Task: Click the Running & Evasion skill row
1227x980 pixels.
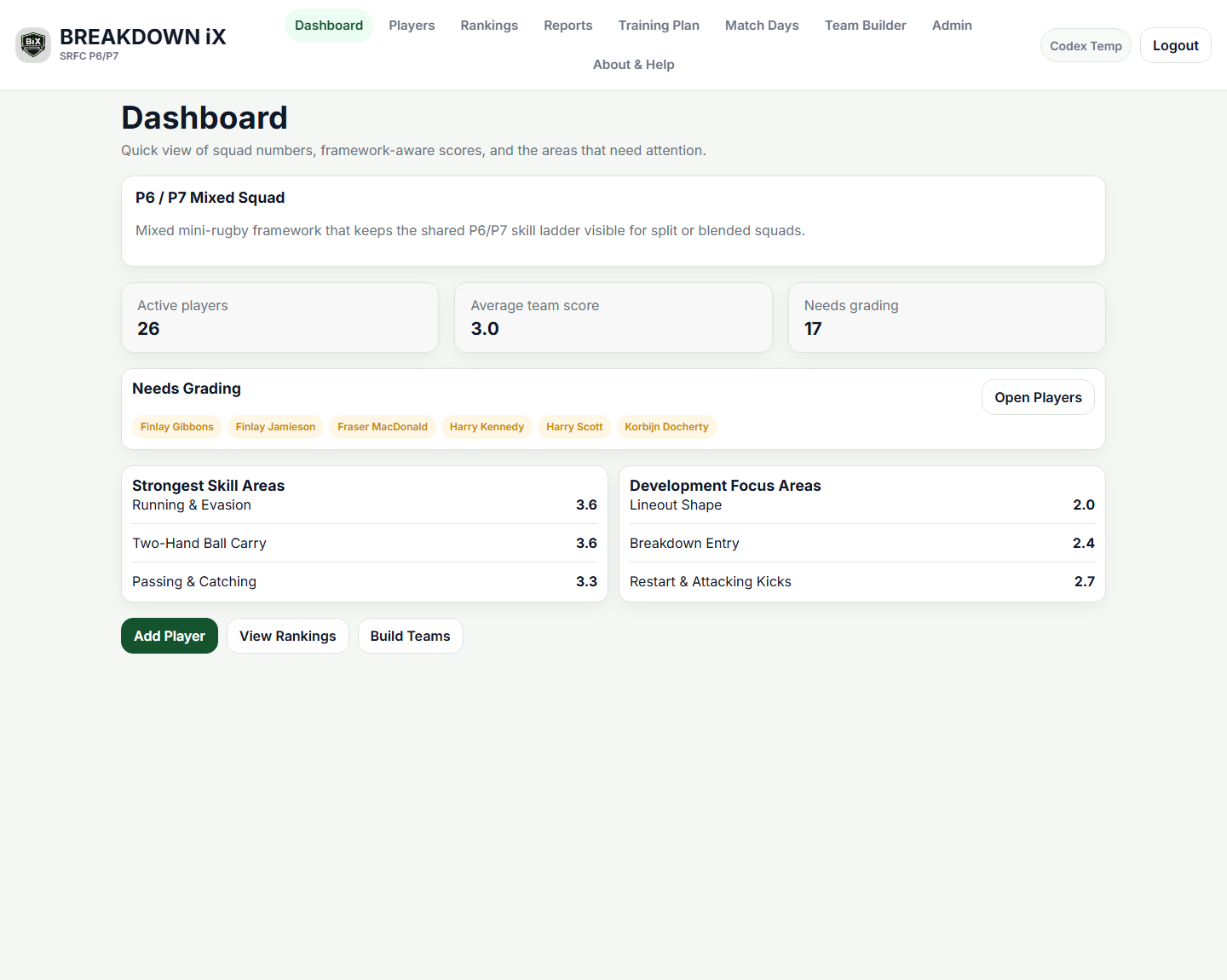Action: tap(365, 504)
